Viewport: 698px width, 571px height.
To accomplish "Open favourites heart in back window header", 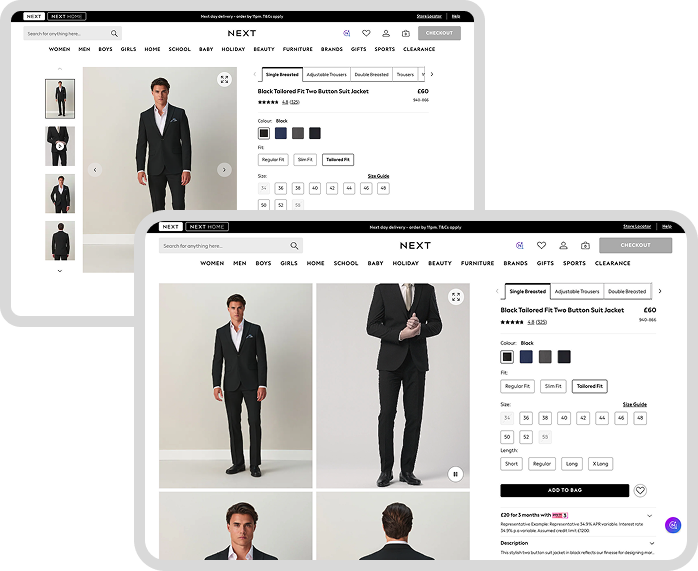I will coord(366,33).
